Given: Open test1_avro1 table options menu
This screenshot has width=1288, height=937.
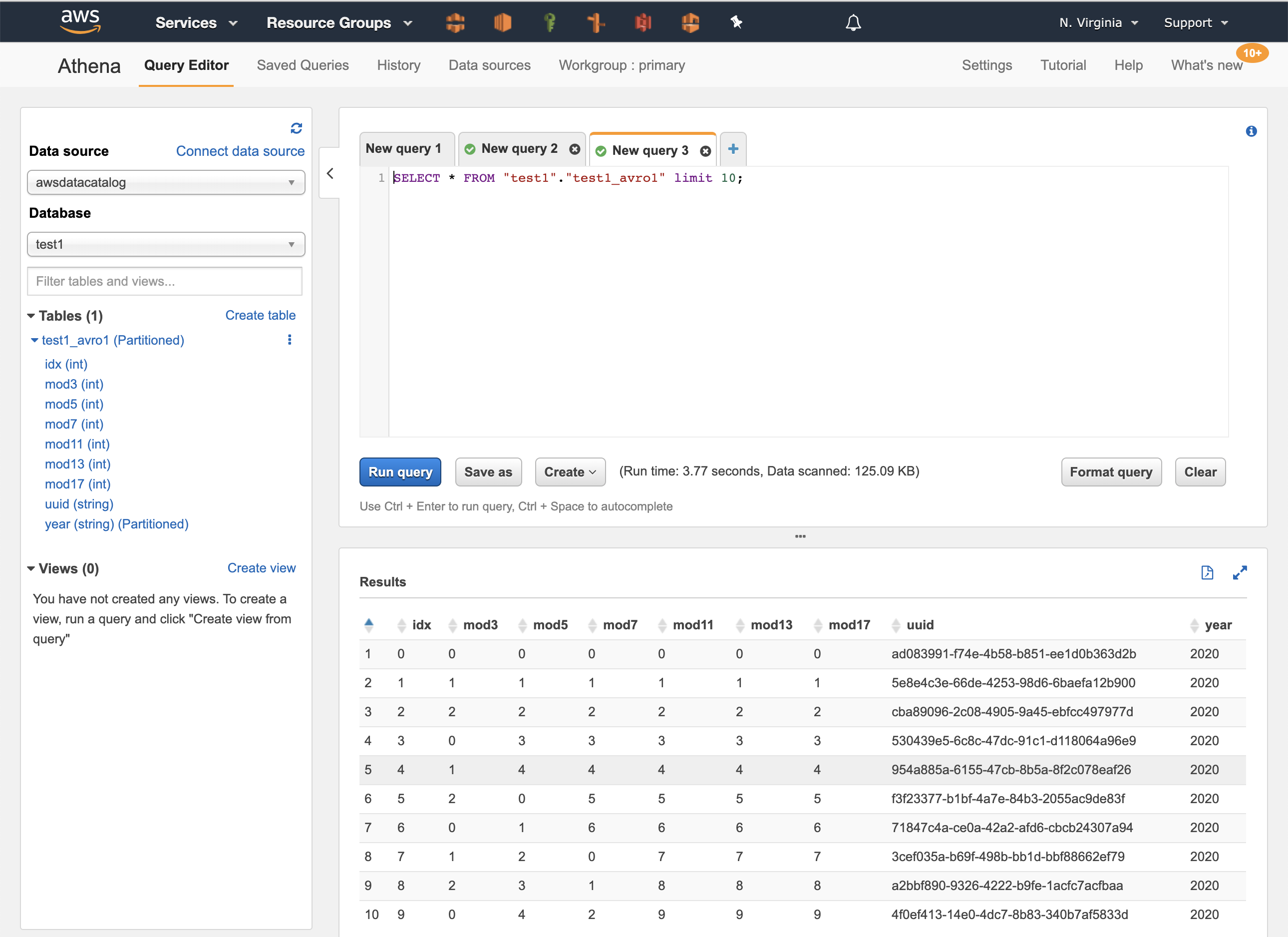Looking at the screenshot, I should [x=290, y=340].
